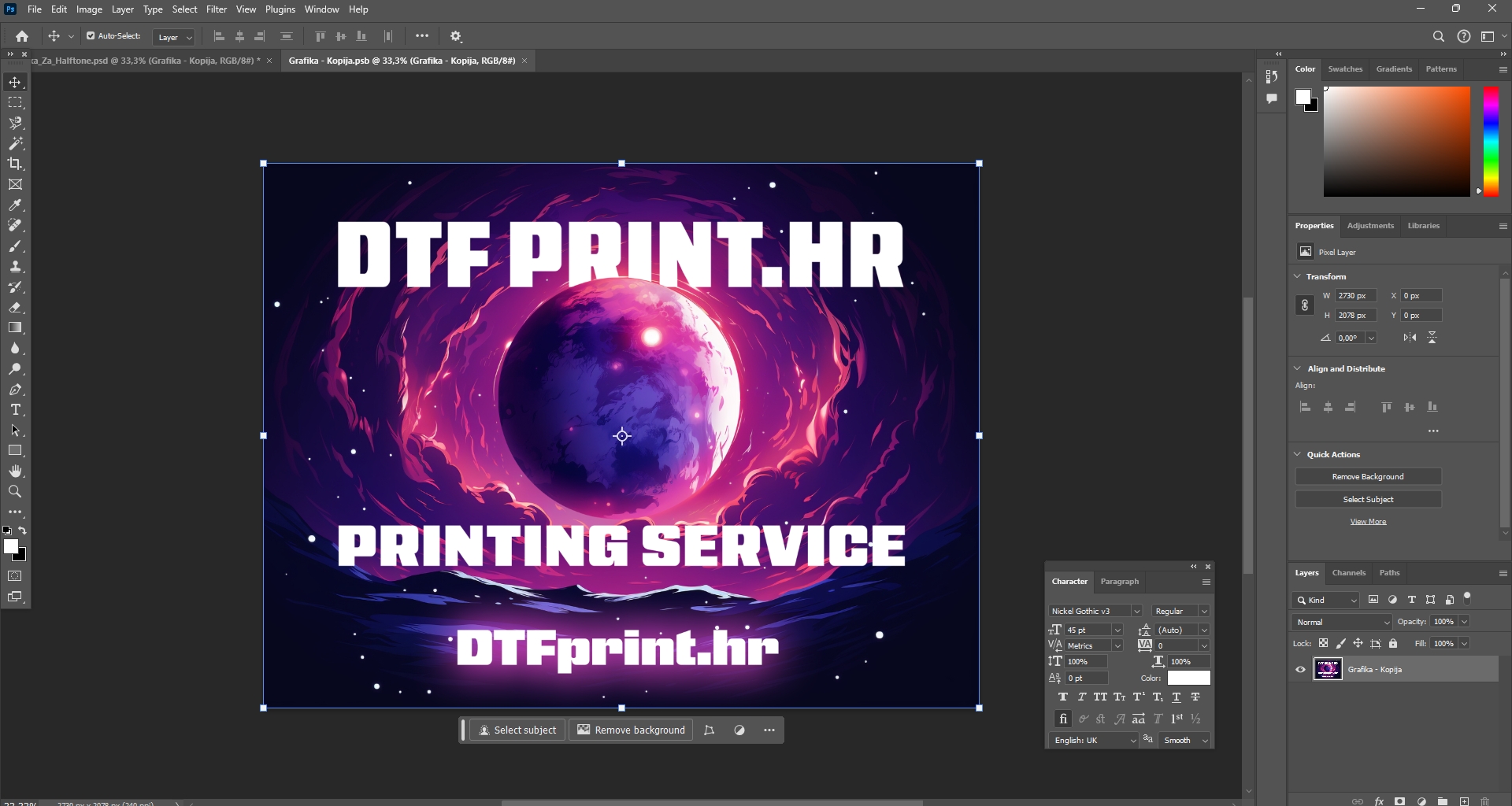
Task: Toggle Underline in Character panel
Action: 1177,697
